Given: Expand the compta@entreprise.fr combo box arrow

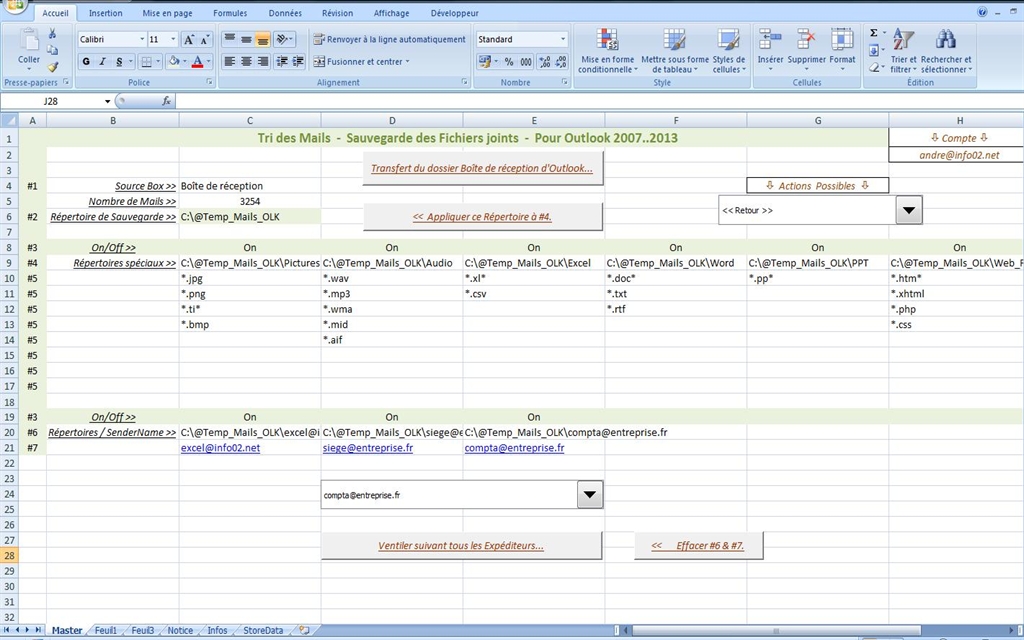Looking at the screenshot, I should click(590, 494).
